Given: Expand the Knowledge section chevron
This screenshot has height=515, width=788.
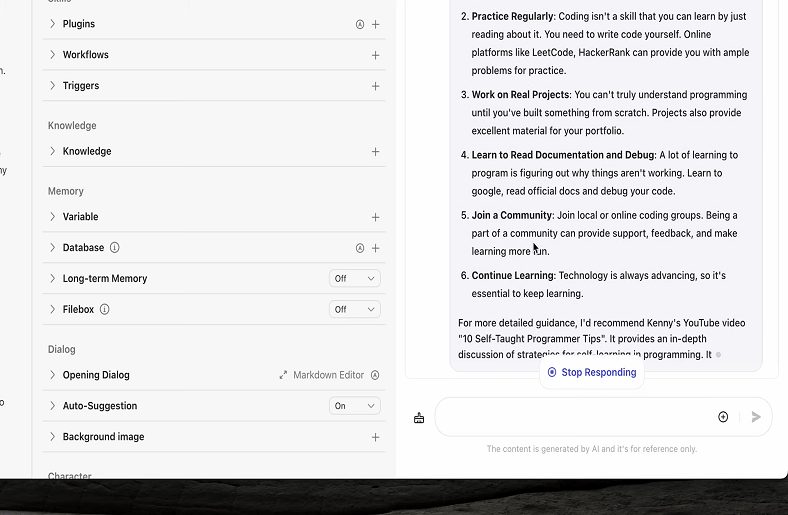Looking at the screenshot, I should 52,151.
